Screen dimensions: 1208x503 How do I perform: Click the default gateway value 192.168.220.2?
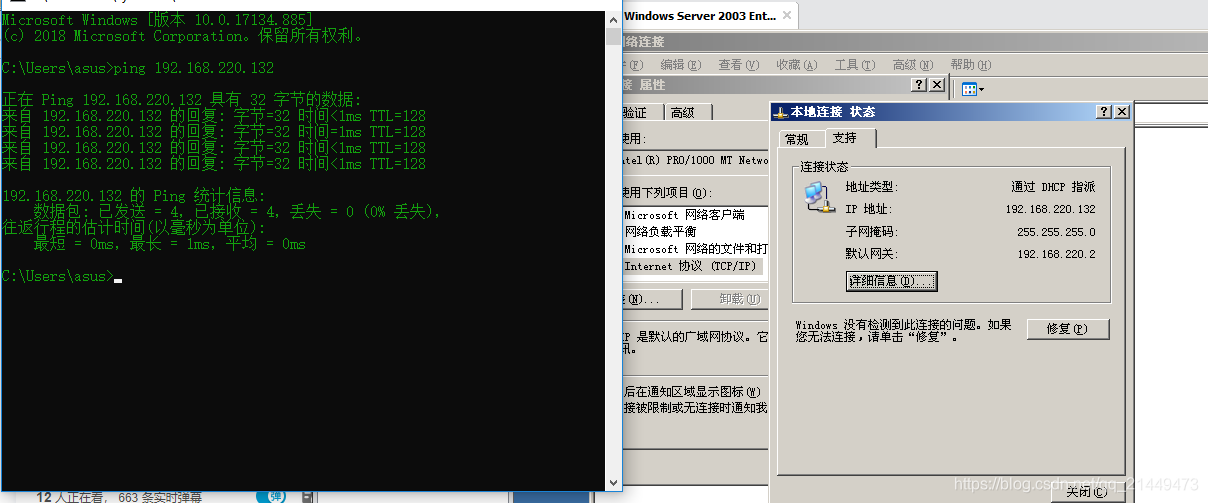click(1057, 254)
